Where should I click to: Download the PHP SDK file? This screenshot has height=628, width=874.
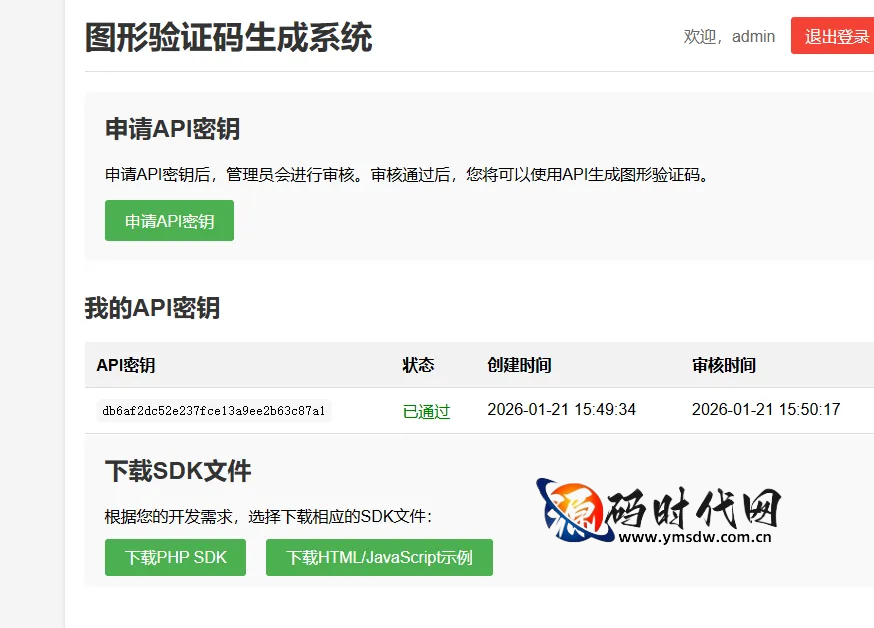175,557
